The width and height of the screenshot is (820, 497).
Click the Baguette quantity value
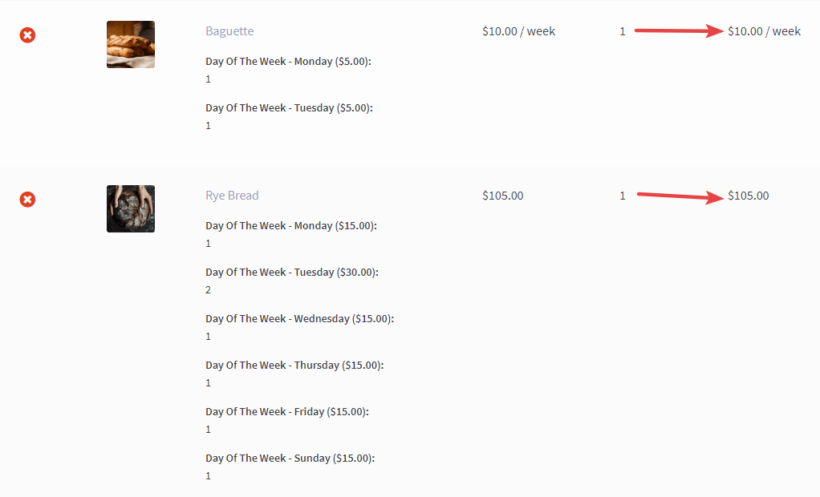tap(622, 31)
